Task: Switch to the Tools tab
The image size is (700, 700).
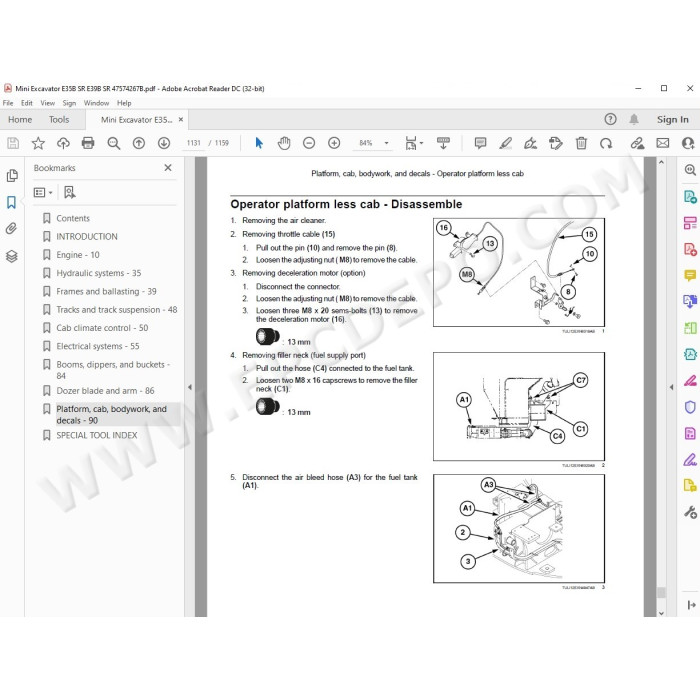Action: [x=59, y=120]
